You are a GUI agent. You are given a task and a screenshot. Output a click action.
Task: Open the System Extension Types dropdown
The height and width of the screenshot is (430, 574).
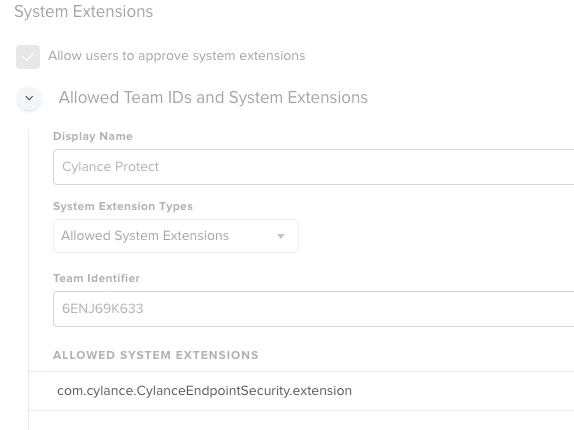[x=176, y=236]
